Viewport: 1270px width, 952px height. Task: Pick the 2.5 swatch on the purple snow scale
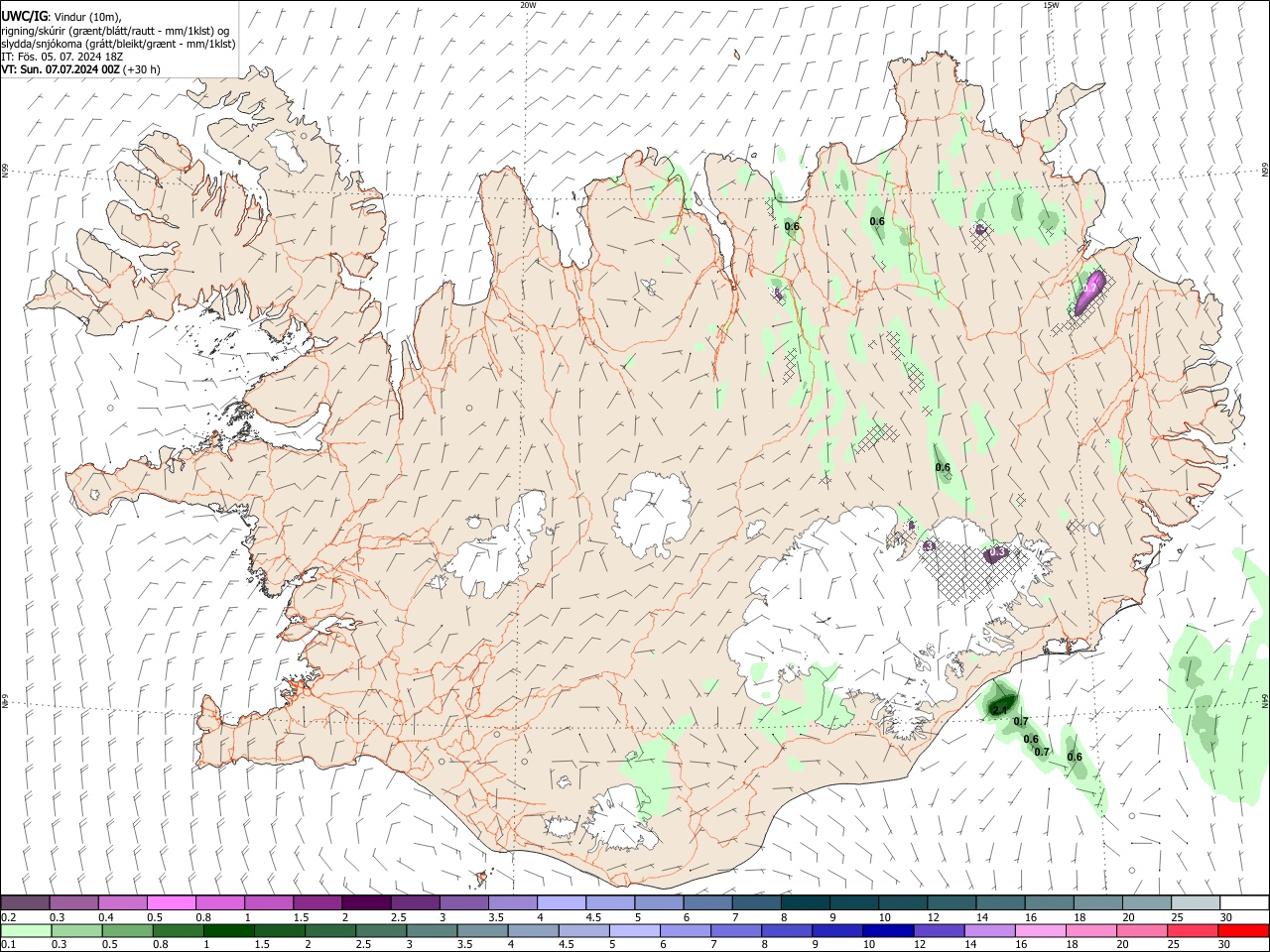pos(415,902)
